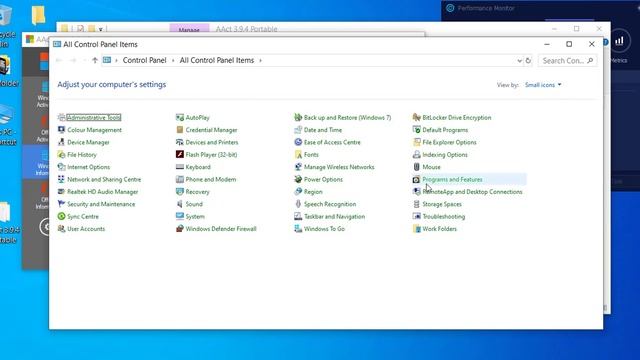Viewport: 640px width, 360px height.
Task: Click the File Explorer Options link
Action: tap(449, 142)
